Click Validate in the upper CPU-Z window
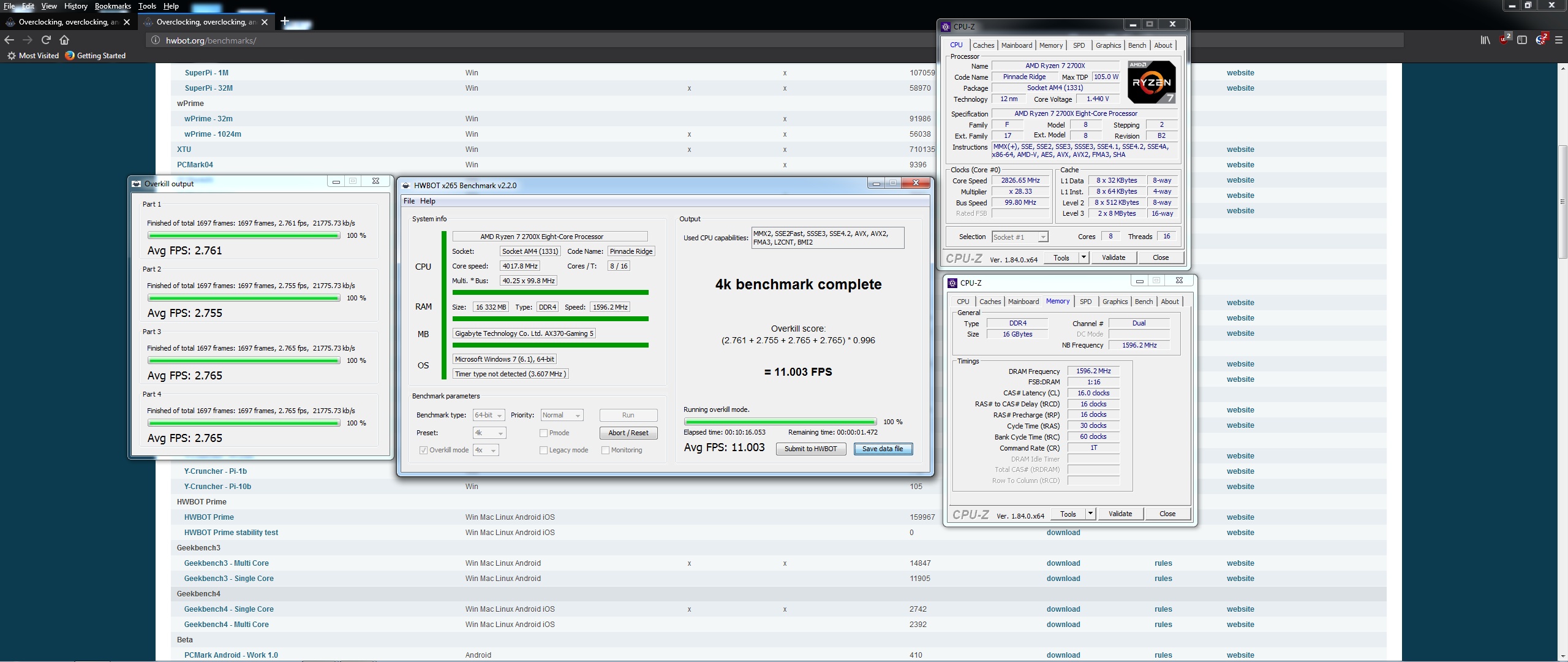The image size is (1568, 662). coord(1114,257)
